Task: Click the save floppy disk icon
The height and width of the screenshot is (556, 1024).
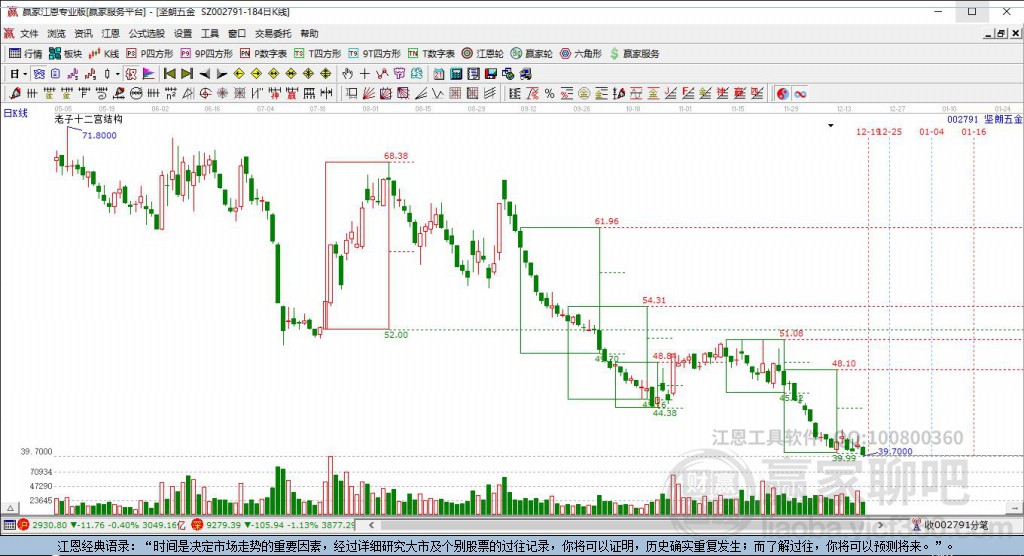Action: [x=490, y=74]
